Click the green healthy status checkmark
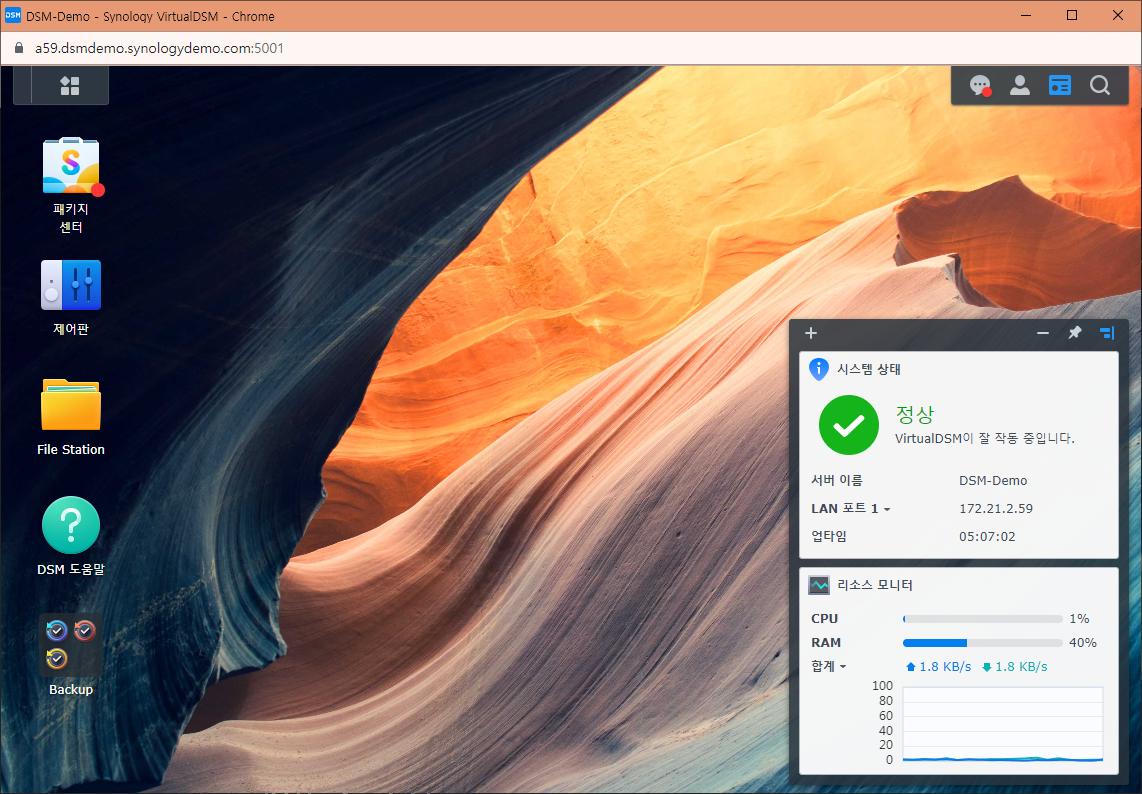The height and width of the screenshot is (794, 1142). tap(848, 425)
